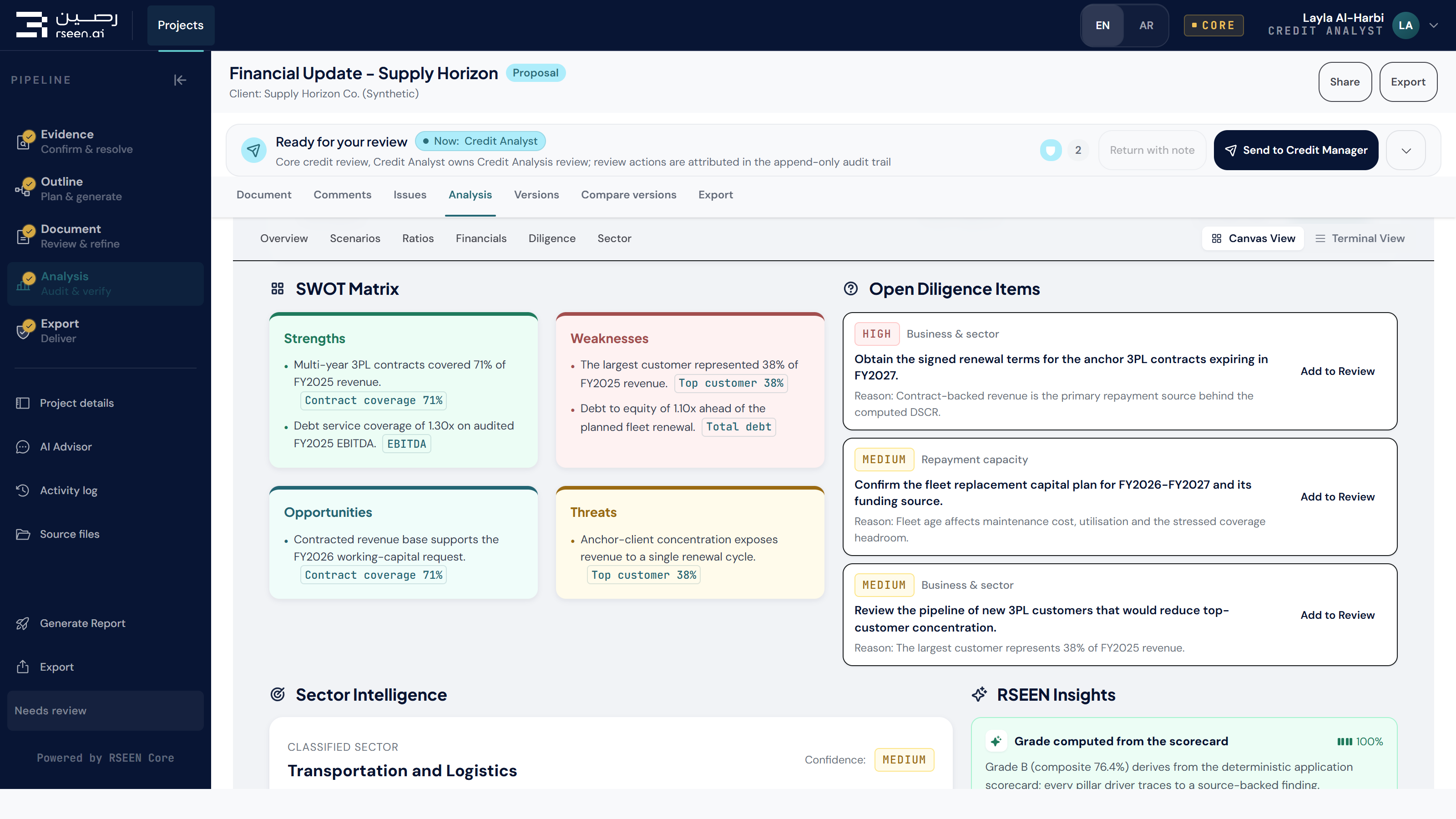This screenshot has height=819, width=1456.
Task: Open the Versions tab
Action: click(x=536, y=195)
